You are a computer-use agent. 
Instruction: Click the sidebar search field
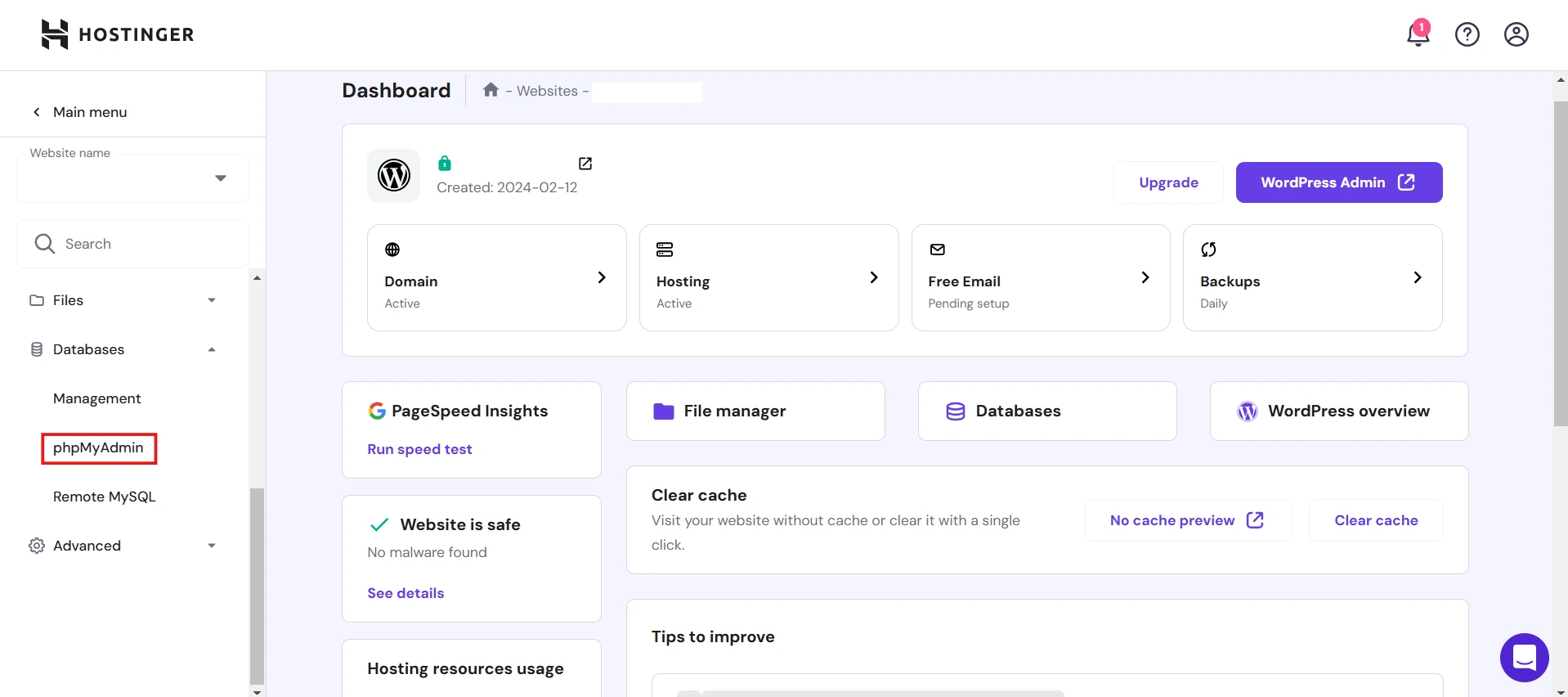[132, 244]
